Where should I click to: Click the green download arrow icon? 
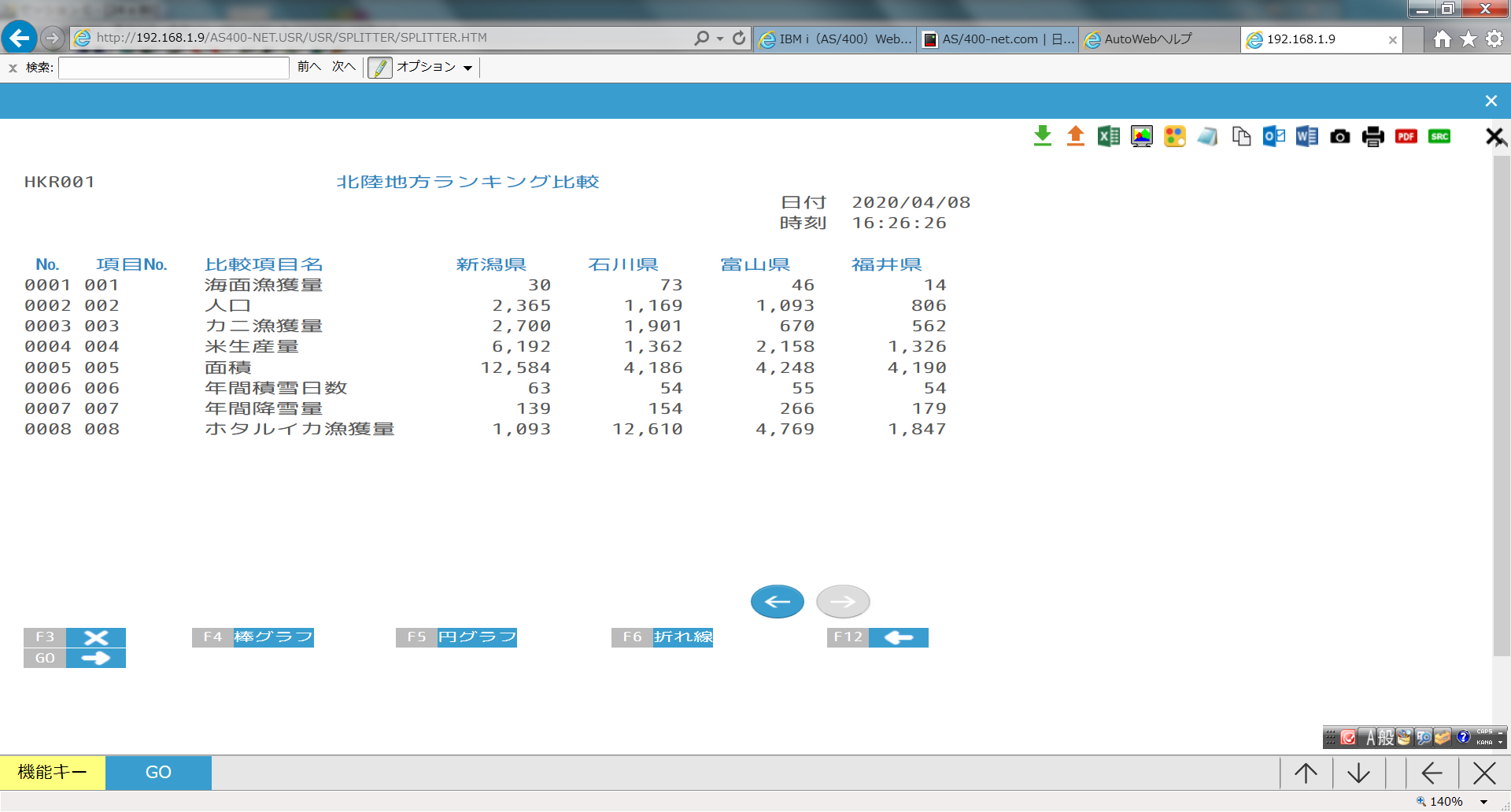tap(1042, 136)
